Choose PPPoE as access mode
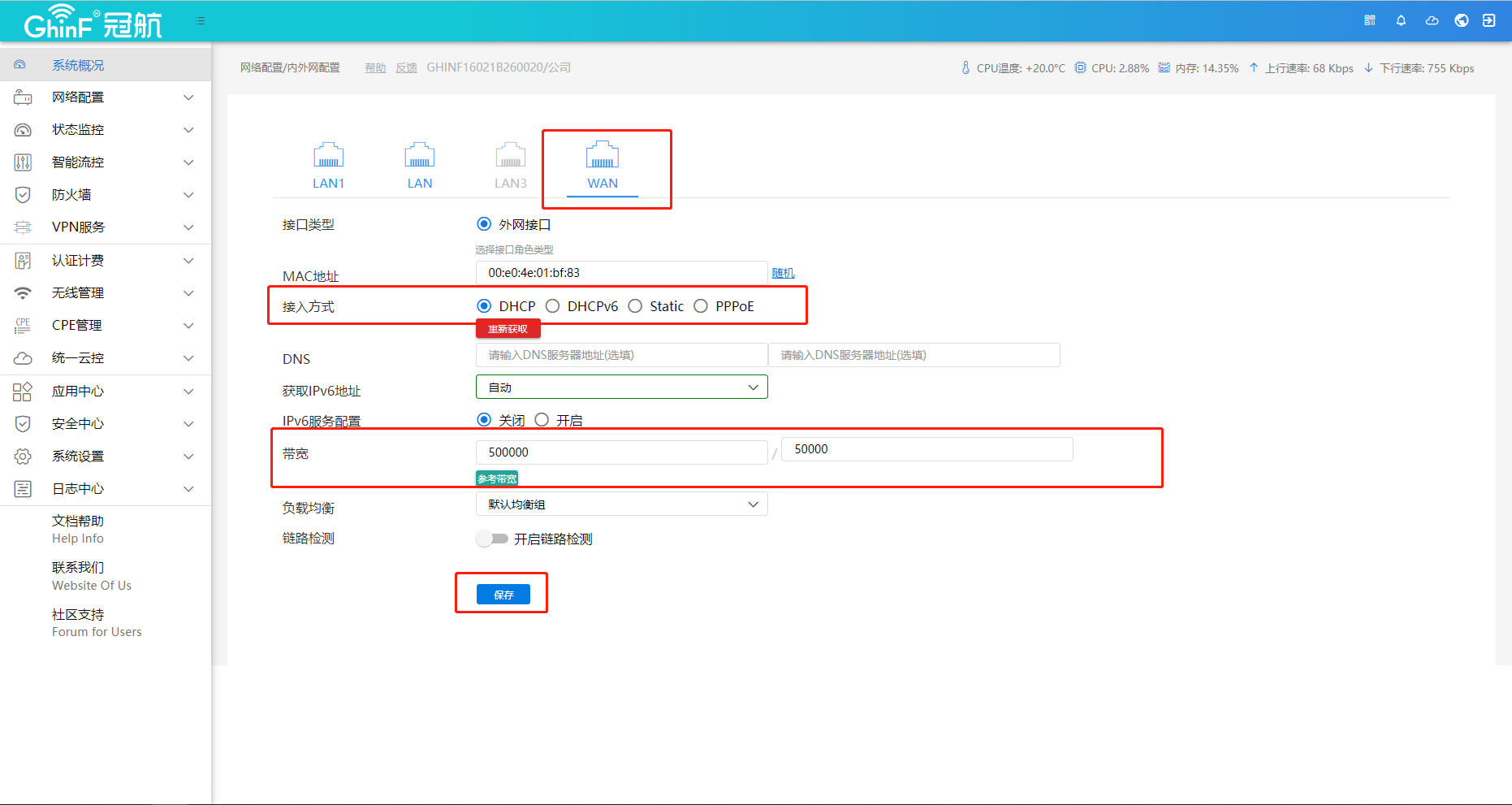1512x805 pixels. tap(701, 306)
